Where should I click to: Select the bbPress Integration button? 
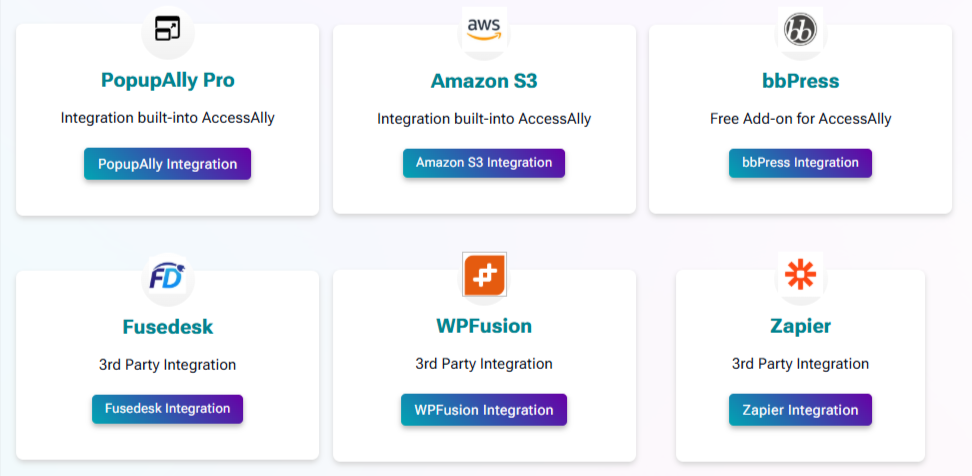coord(800,163)
